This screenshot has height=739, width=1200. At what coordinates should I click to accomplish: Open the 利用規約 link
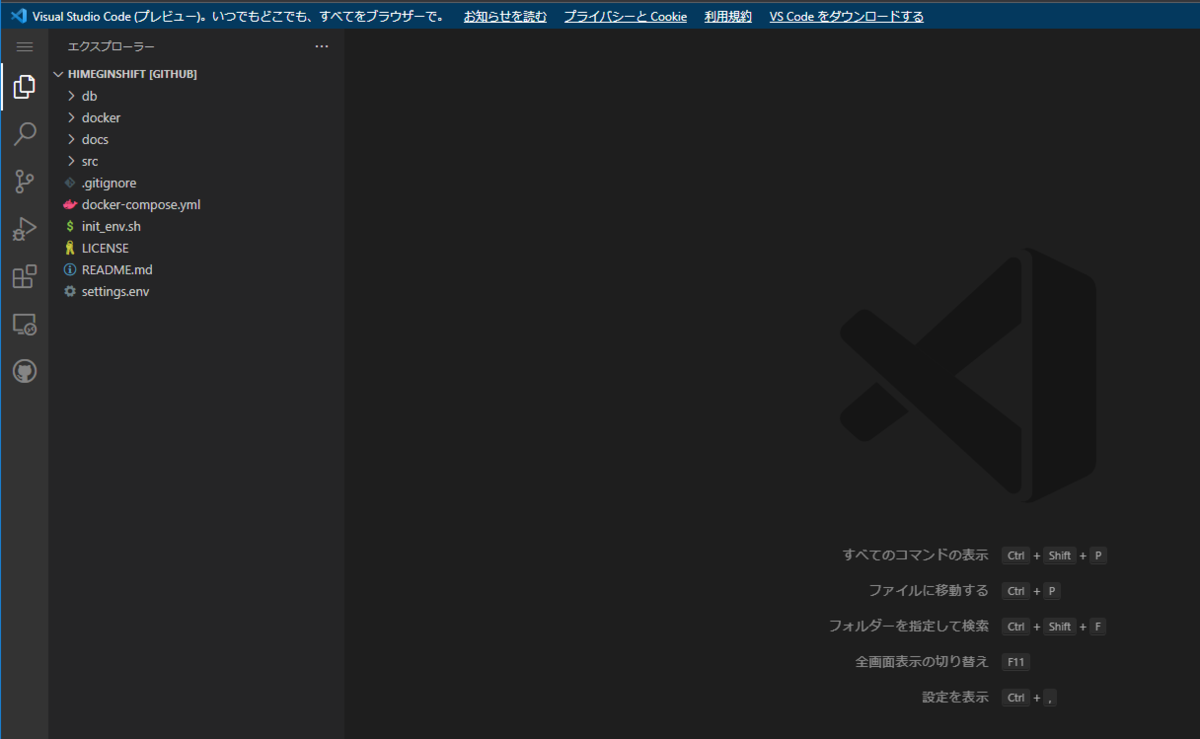coord(728,17)
